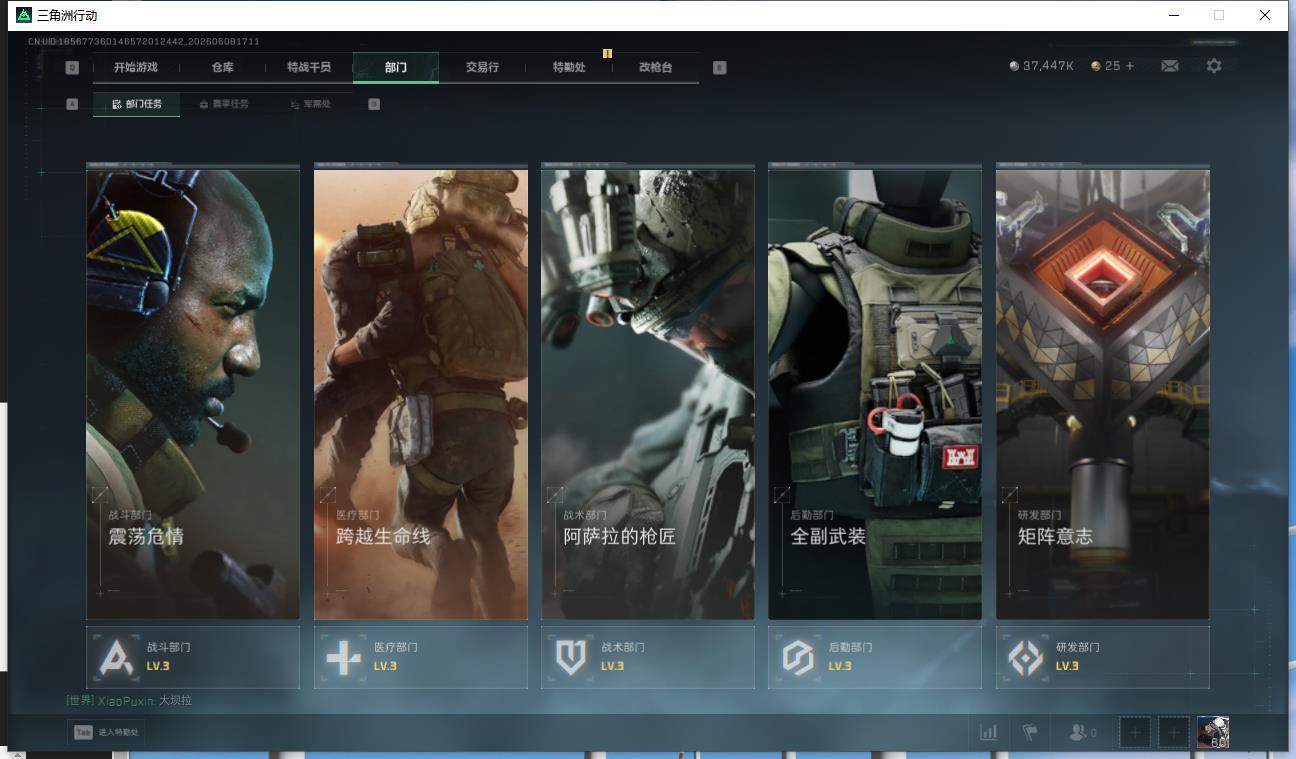Viewport: 1296px width, 759px height.
Task: Switch to the 特勤处 tab
Action: [x=569, y=67]
